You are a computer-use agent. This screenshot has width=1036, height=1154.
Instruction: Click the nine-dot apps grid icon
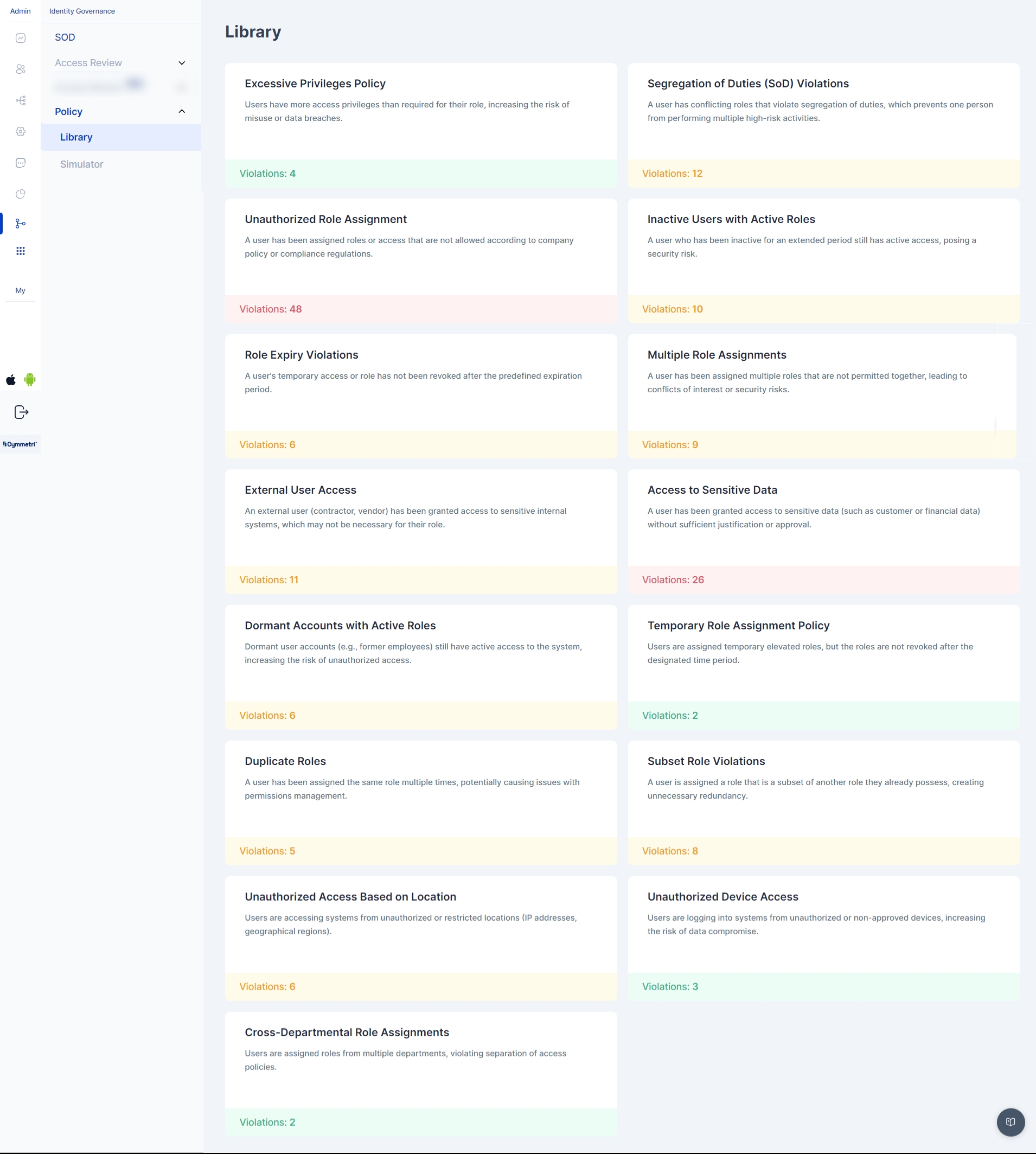(x=21, y=251)
